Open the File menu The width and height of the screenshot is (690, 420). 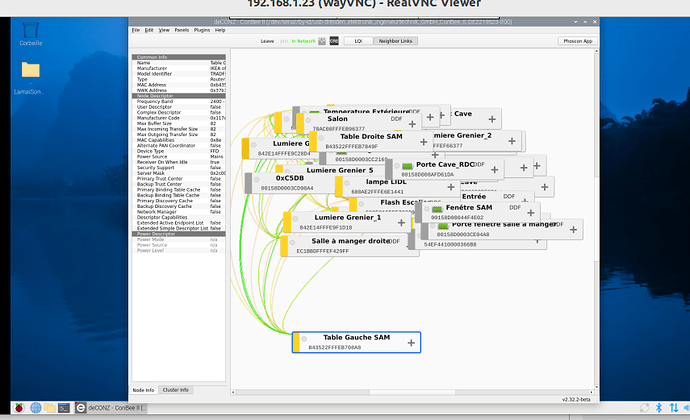(x=136, y=30)
